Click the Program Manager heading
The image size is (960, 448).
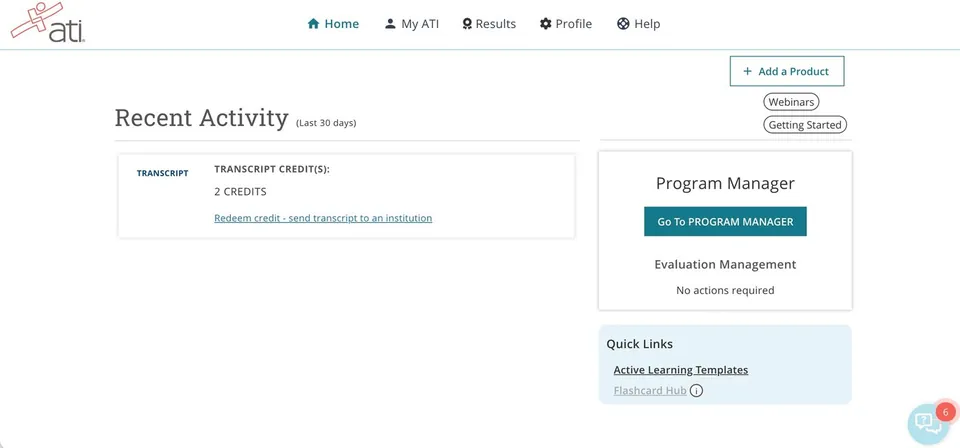(x=725, y=183)
